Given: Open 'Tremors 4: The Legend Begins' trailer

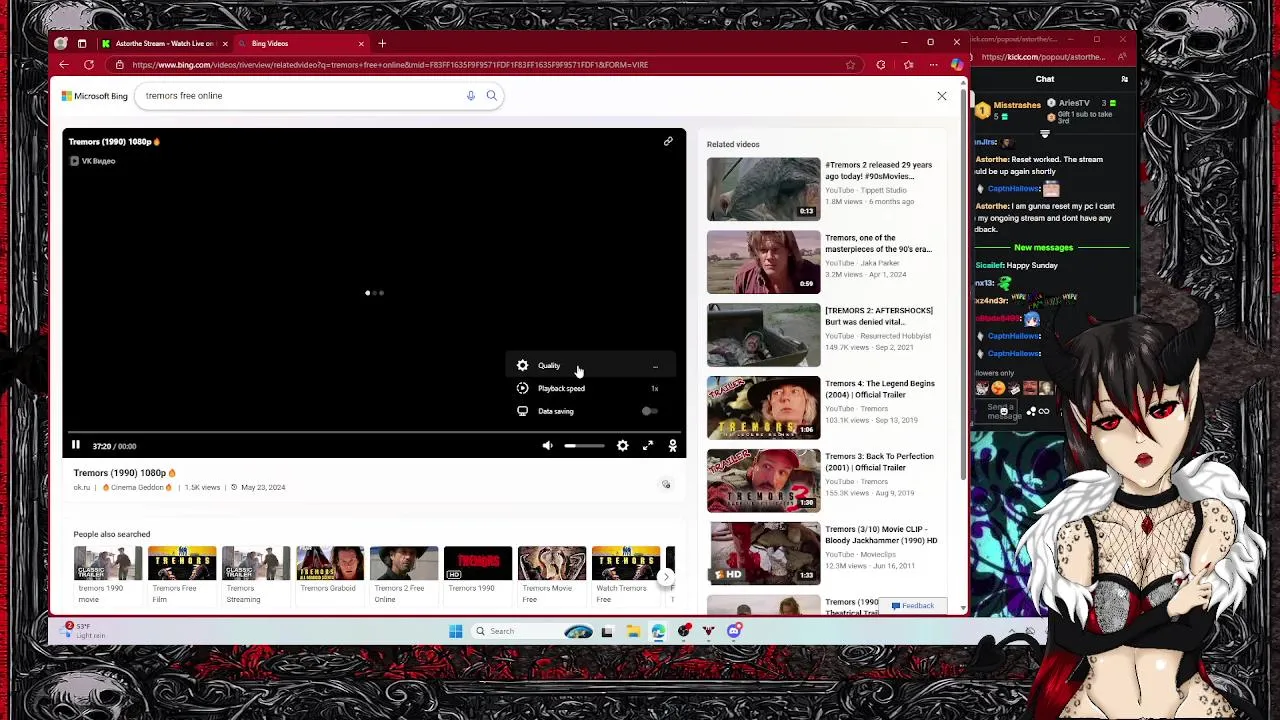Looking at the screenshot, I should tap(763, 408).
